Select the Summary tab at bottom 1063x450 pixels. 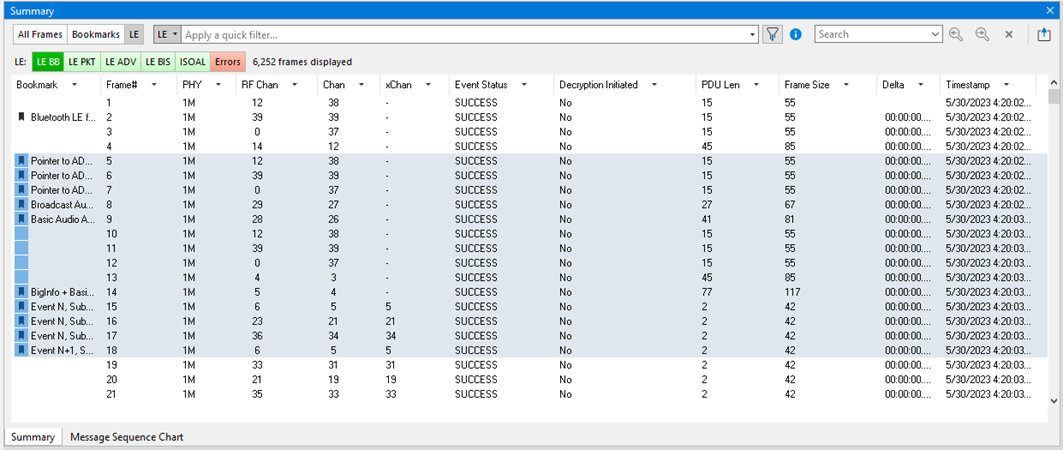pyautogui.click(x=33, y=437)
